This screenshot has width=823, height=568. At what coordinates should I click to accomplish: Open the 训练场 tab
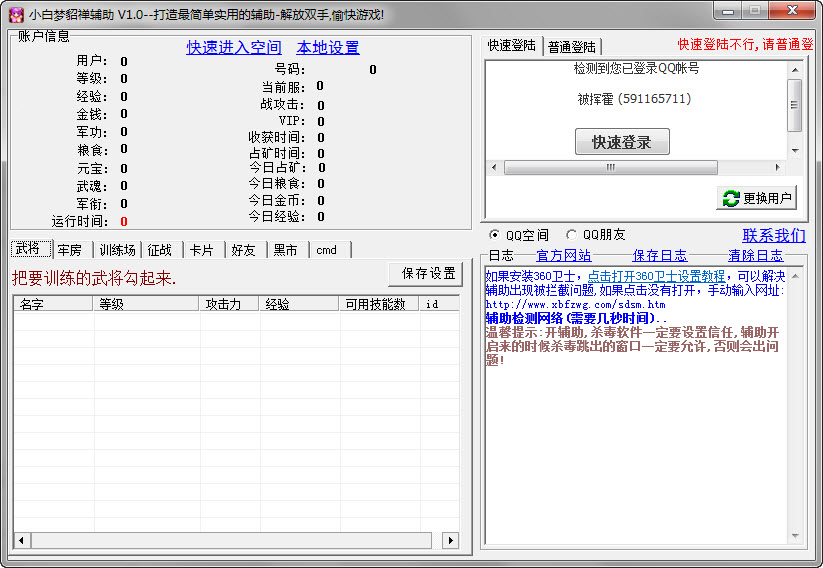[117, 250]
